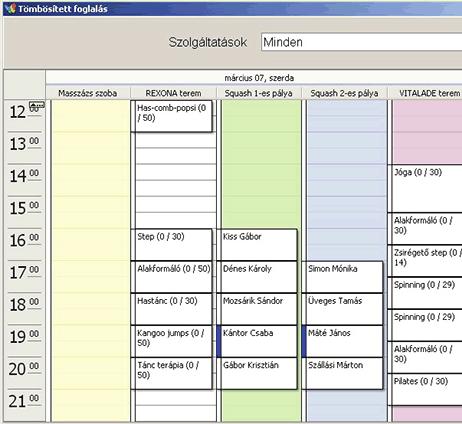Click the március 07, szerda date header
462x424 pixels.
point(259,78)
